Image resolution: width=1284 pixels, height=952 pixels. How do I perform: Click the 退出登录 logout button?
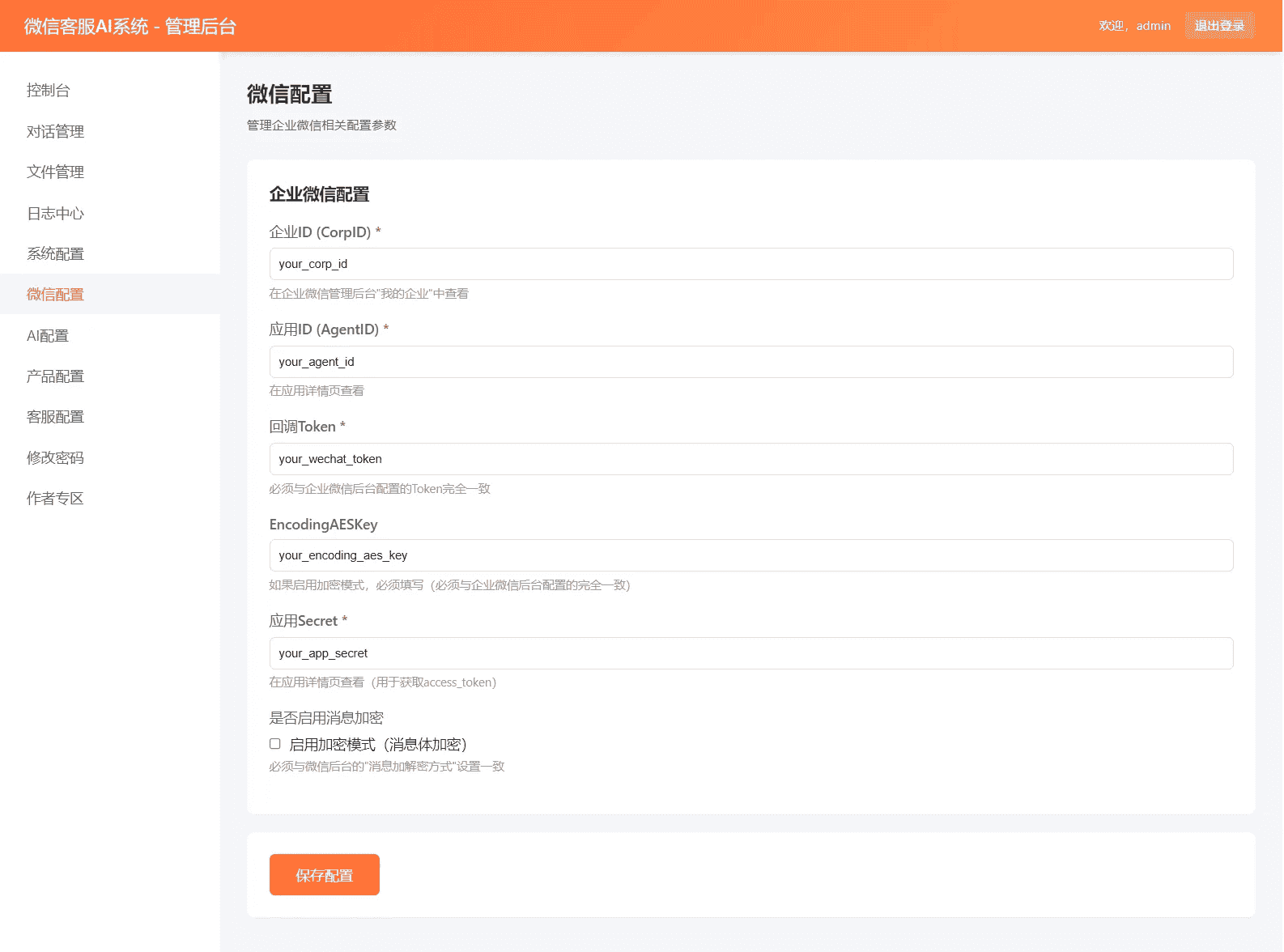coord(1219,26)
